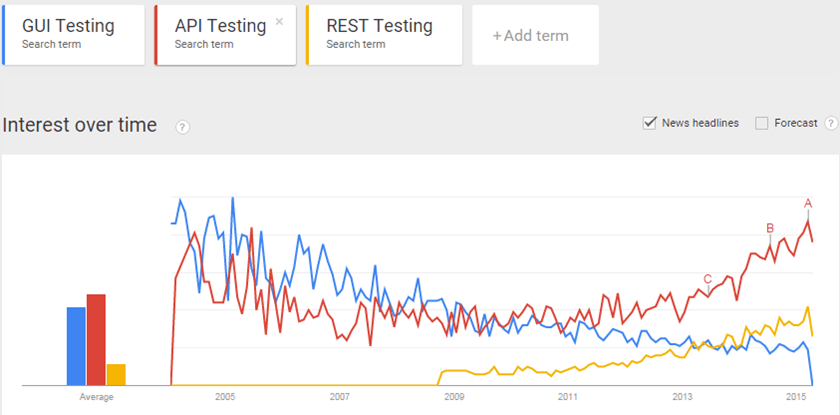Click the yellow REST Testing average bar
The width and height of the screenshot is (840, 415).
click(116, 374)
